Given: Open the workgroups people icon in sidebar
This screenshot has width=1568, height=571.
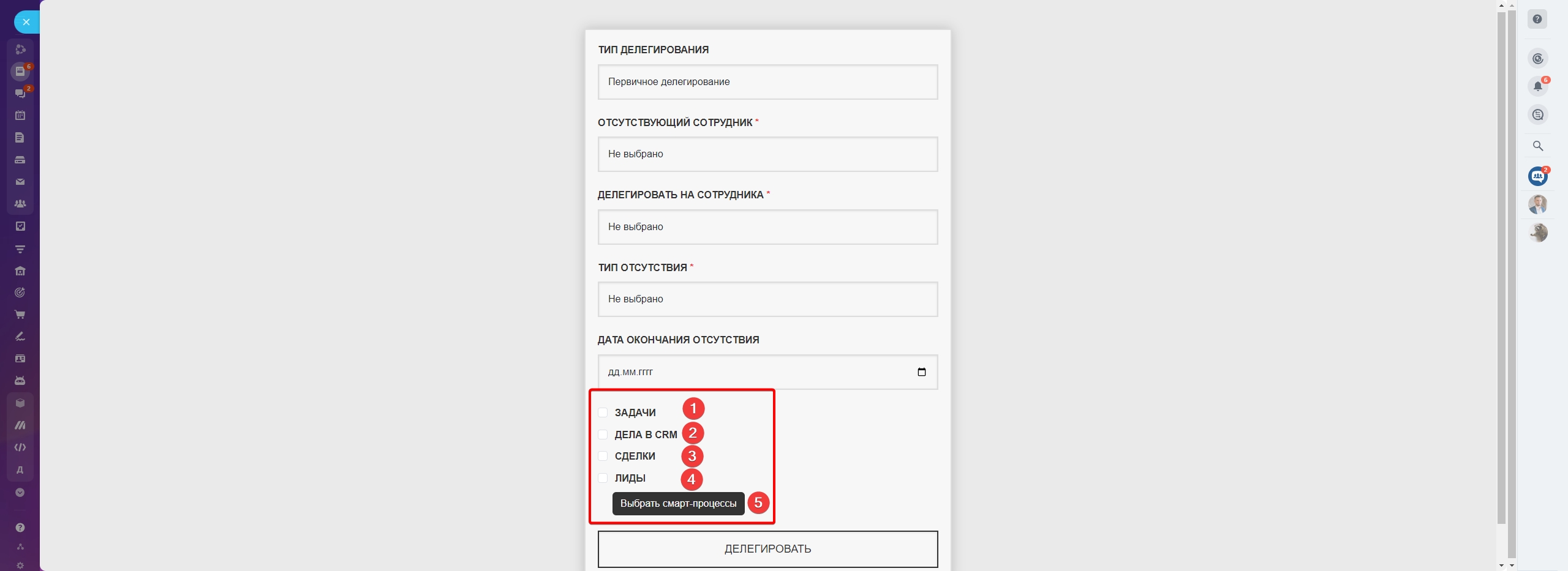Looking at the screenshot, I should 20,204.
